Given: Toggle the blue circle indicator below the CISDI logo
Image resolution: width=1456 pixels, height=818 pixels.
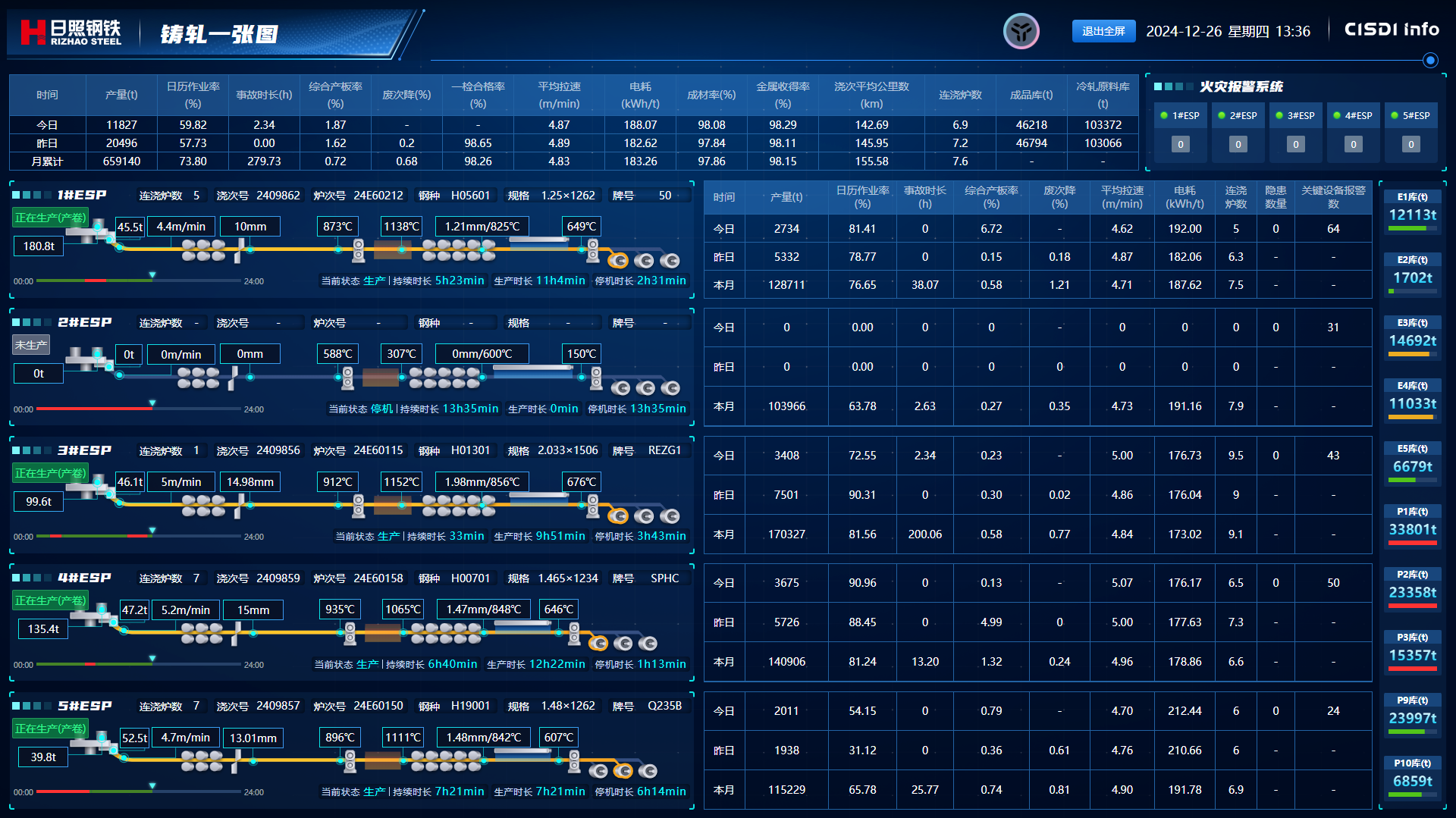Looking at the screenshot, I should (1430, 60).
